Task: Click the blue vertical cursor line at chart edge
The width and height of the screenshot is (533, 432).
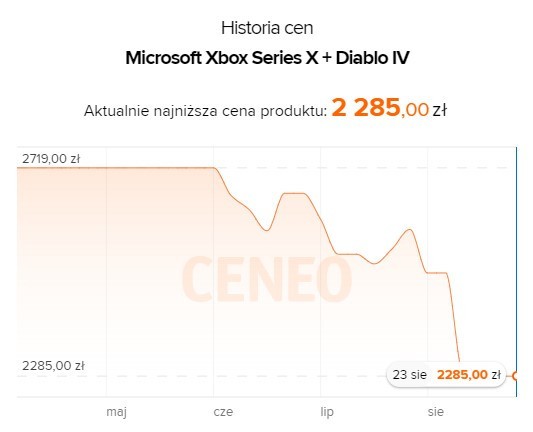Action: click(516, 272)
